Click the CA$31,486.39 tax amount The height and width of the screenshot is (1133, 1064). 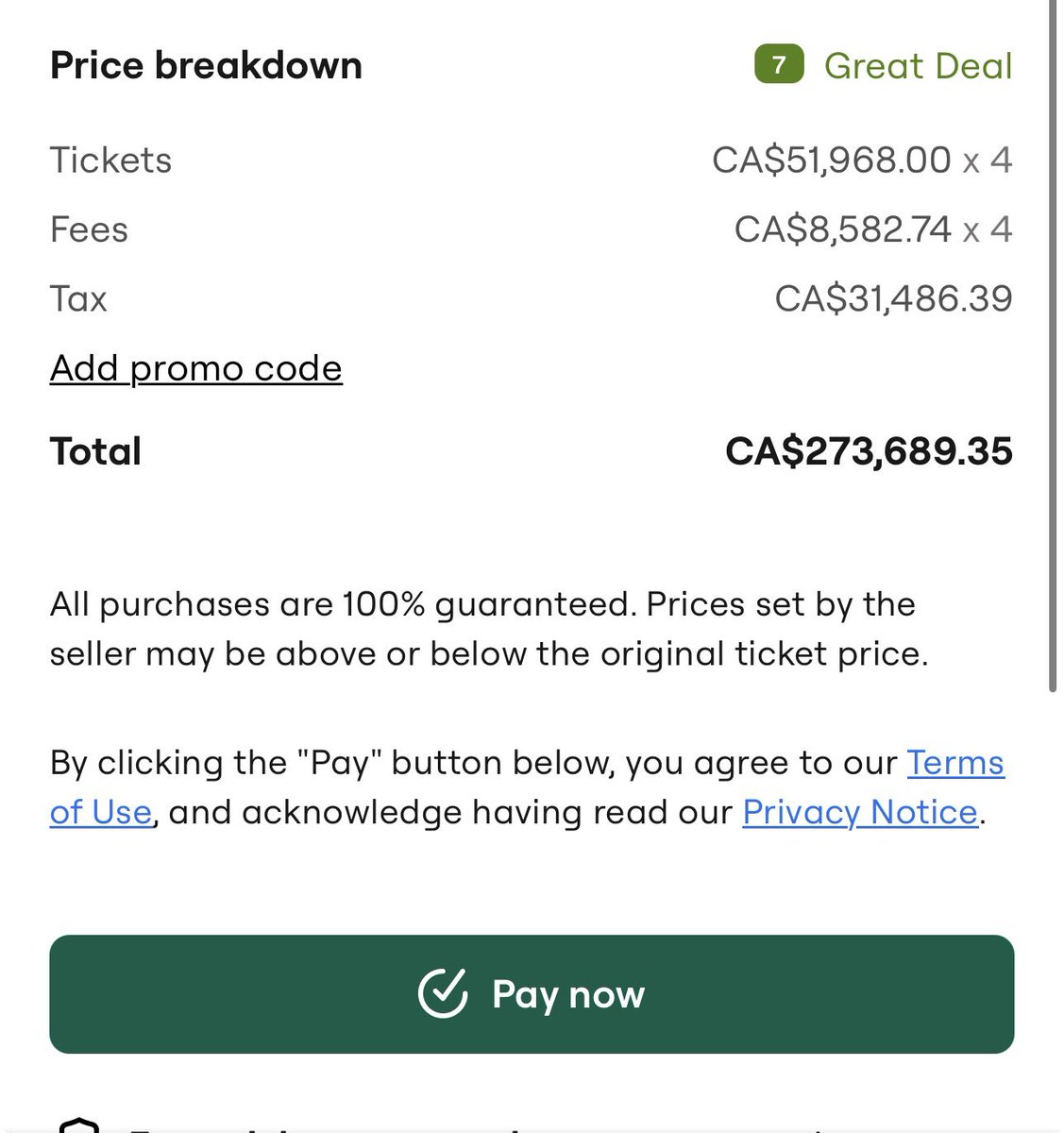tap(892, 298)
